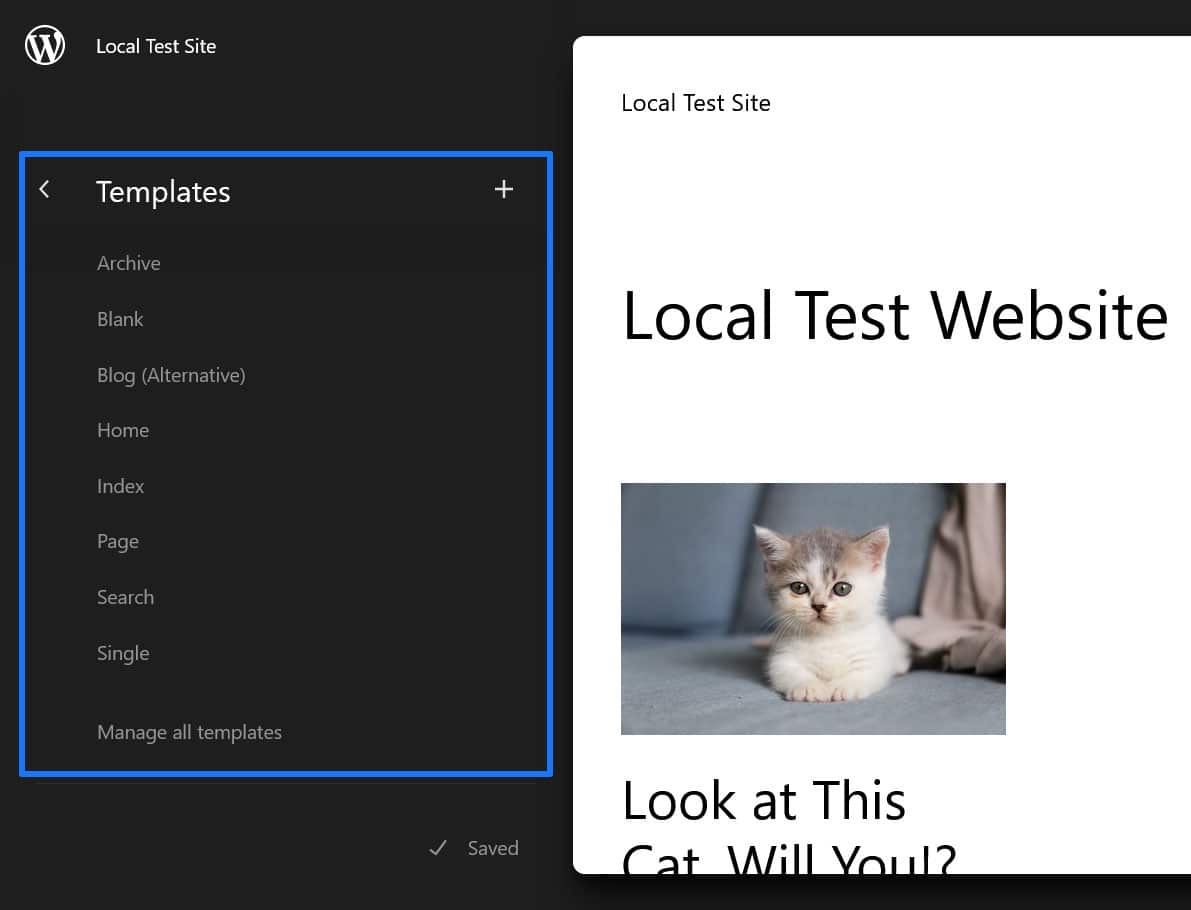Select the Page template

[x=118, y=542]
